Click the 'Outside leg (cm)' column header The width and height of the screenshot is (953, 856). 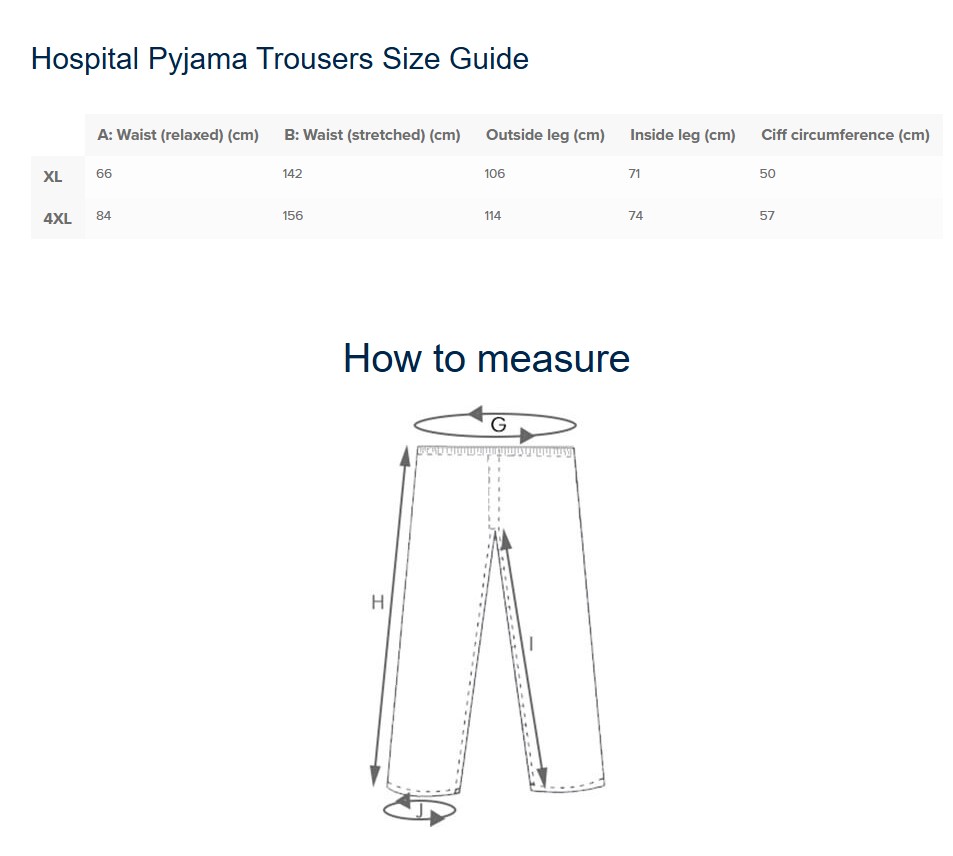(545, 135)
